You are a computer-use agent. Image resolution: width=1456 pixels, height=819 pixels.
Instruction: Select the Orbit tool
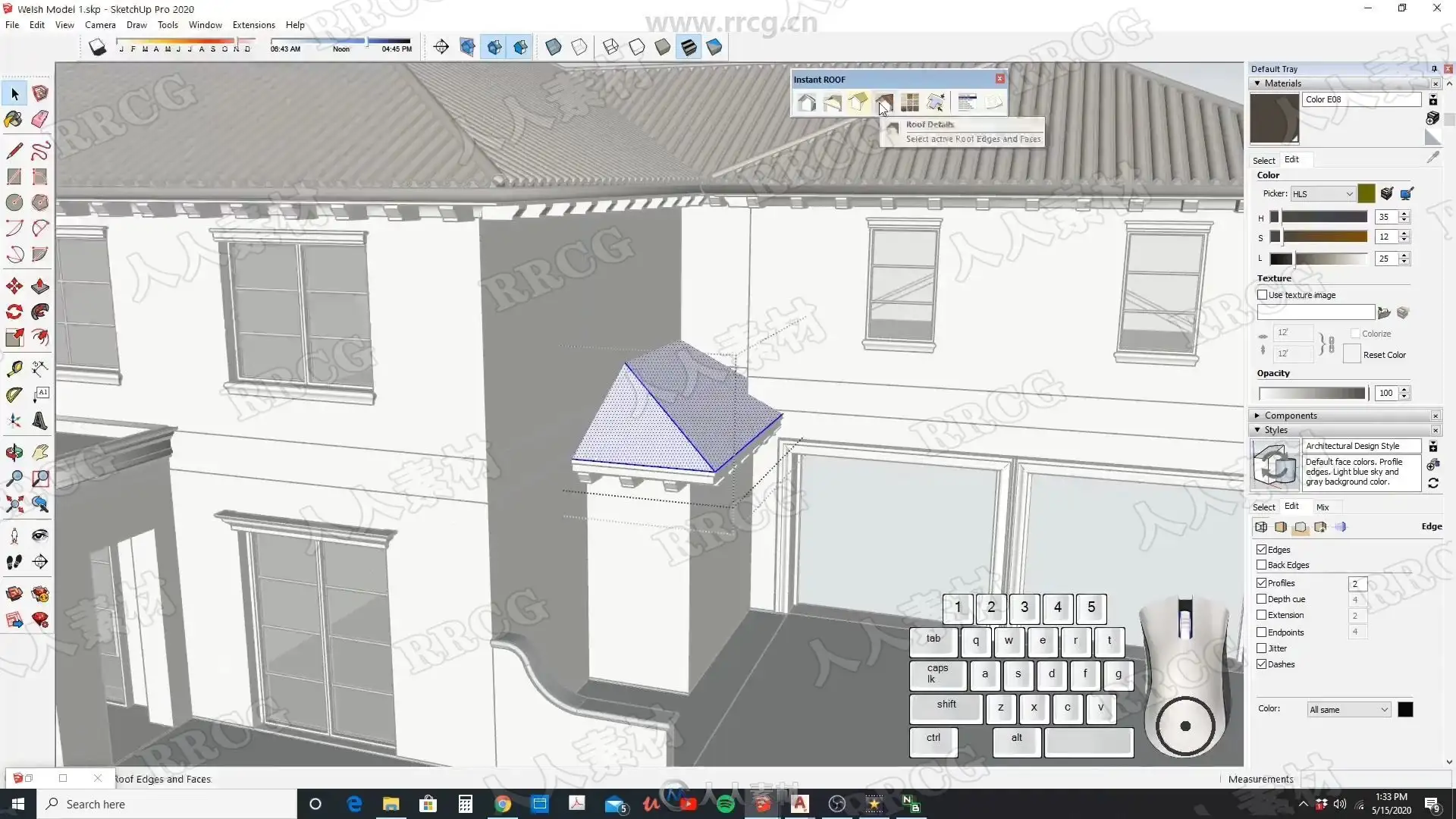tap(14, 453)
